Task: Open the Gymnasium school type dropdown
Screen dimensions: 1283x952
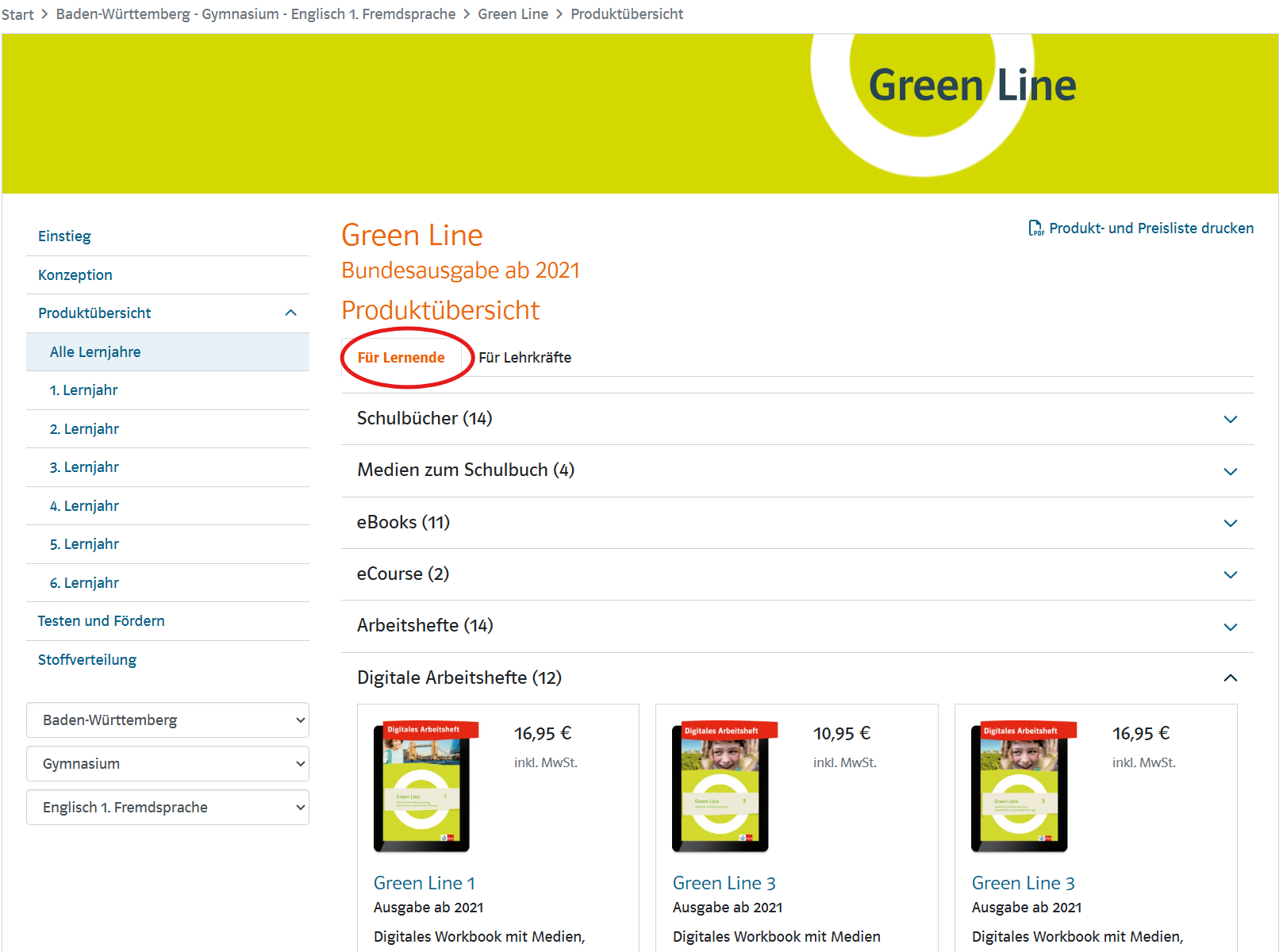Action: [x=167, y=764]
